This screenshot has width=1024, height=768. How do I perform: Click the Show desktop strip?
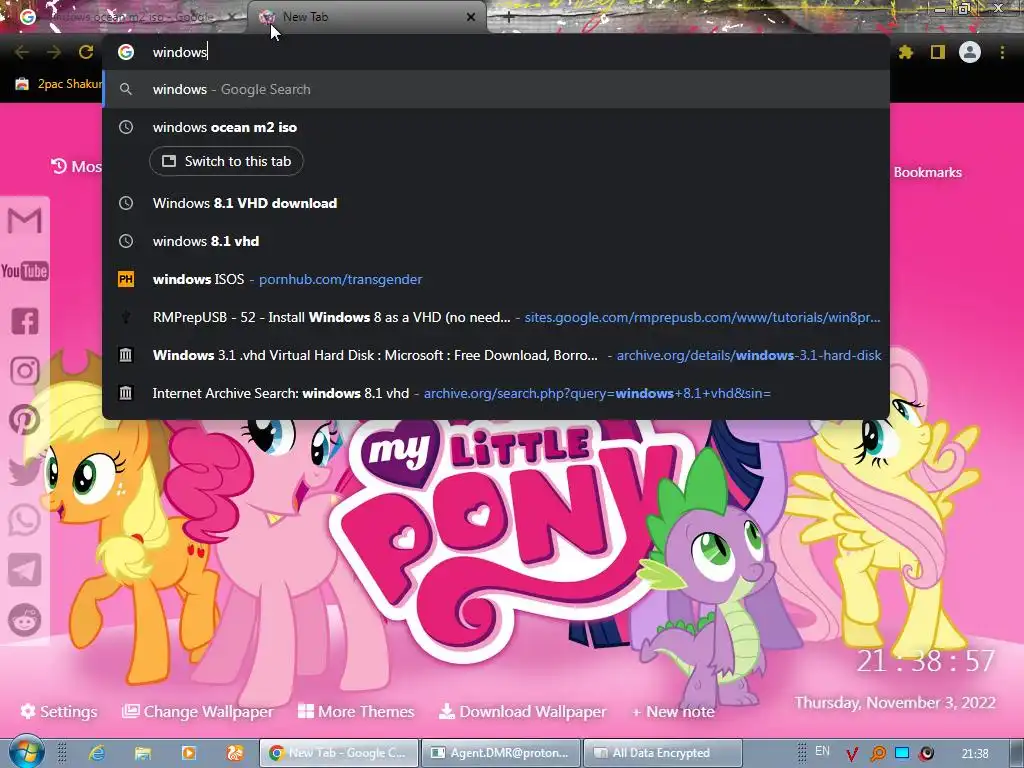click(x=1017, y=753)
